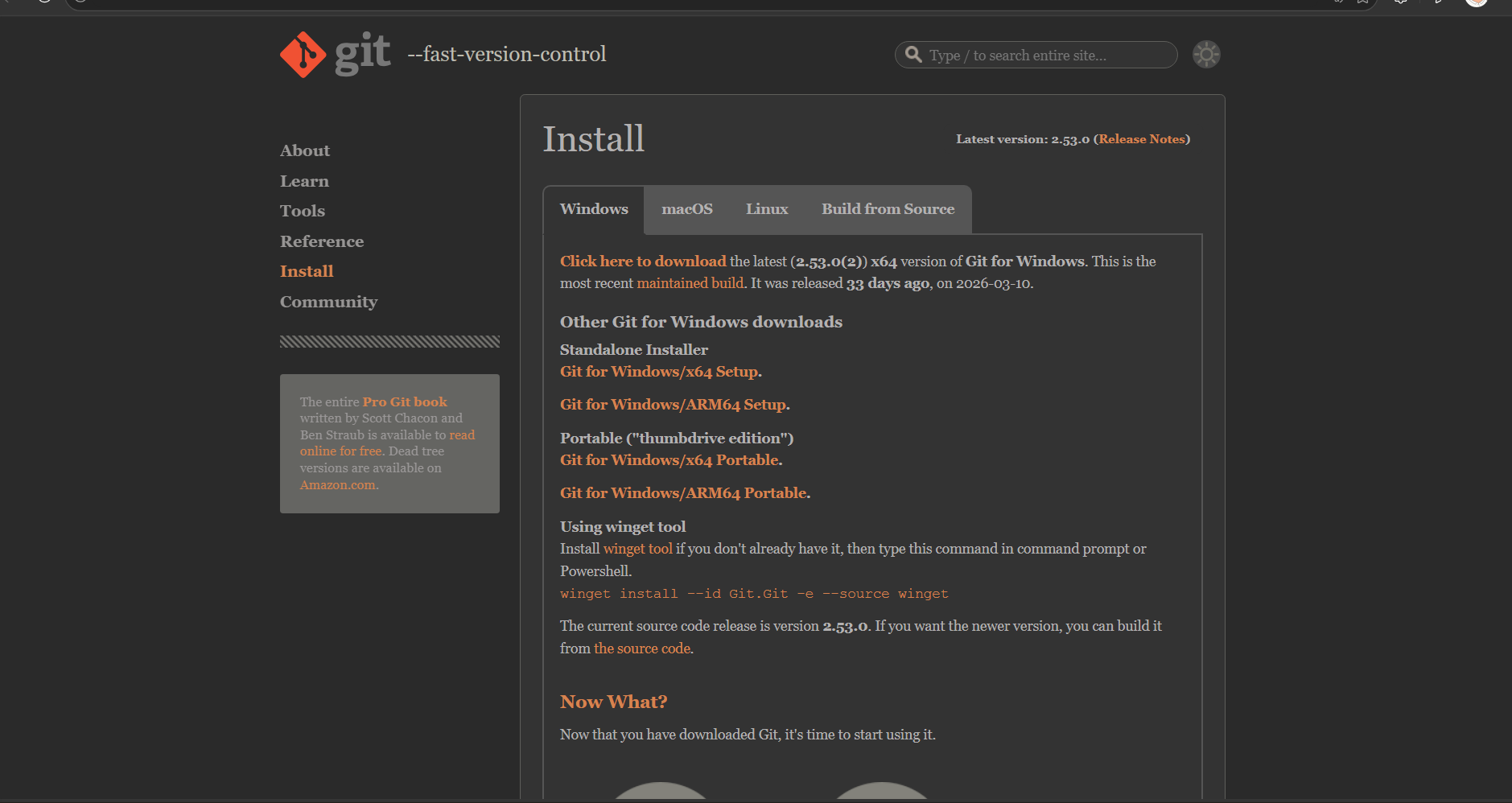
Task: Open 'the source code' link
Action: tap(641, 649)
